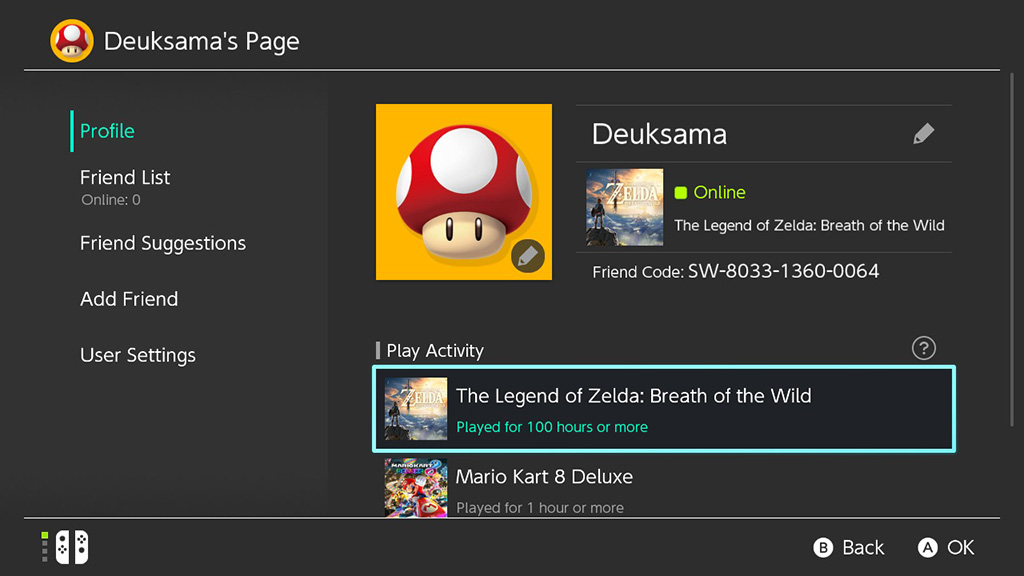The width and height of the screenshot is (1024, 576).
Task: Choose Add Friend in sidebar
Action: 129,299
